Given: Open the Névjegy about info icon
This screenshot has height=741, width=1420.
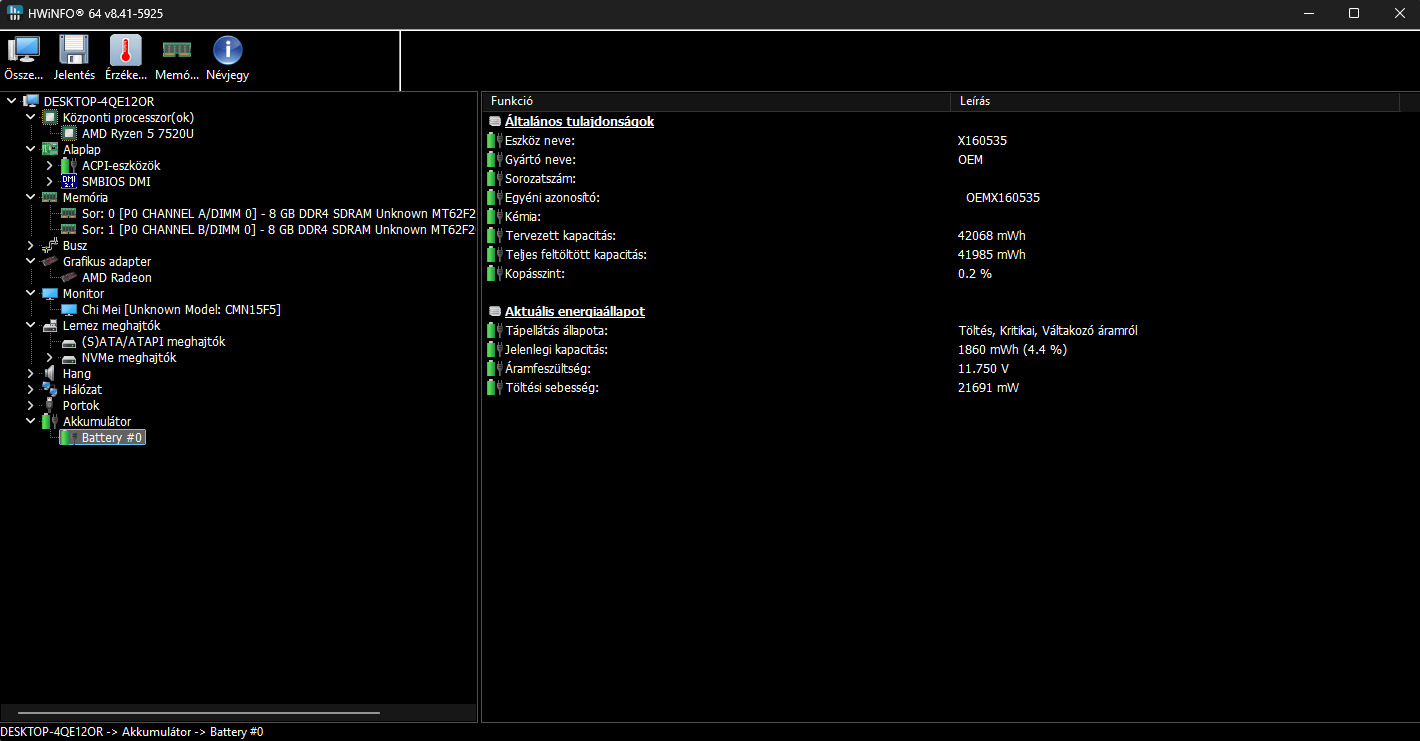Looking at the screenshot, I should tap(228, 51).
